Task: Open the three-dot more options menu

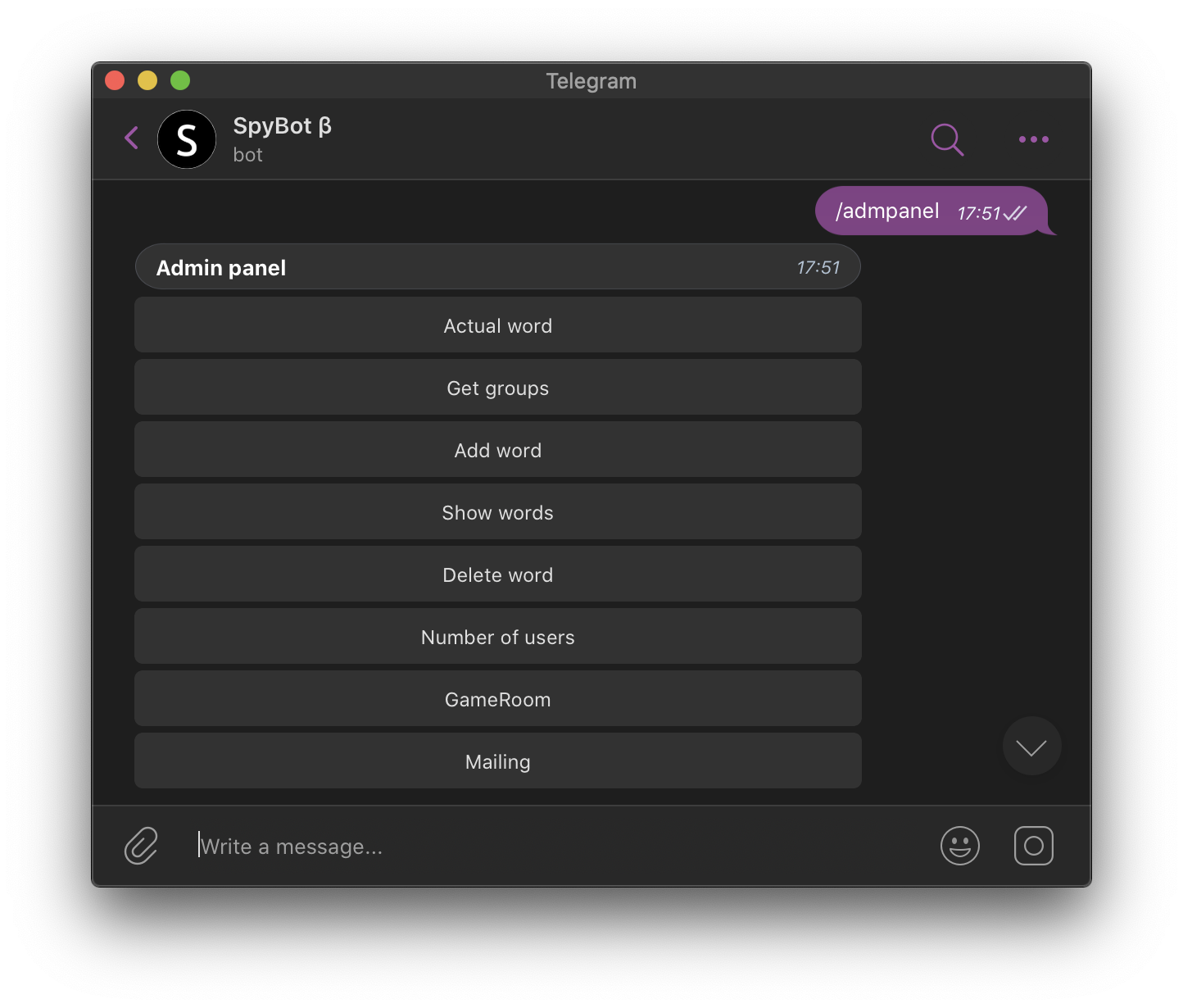Action: coord(1033,139)
